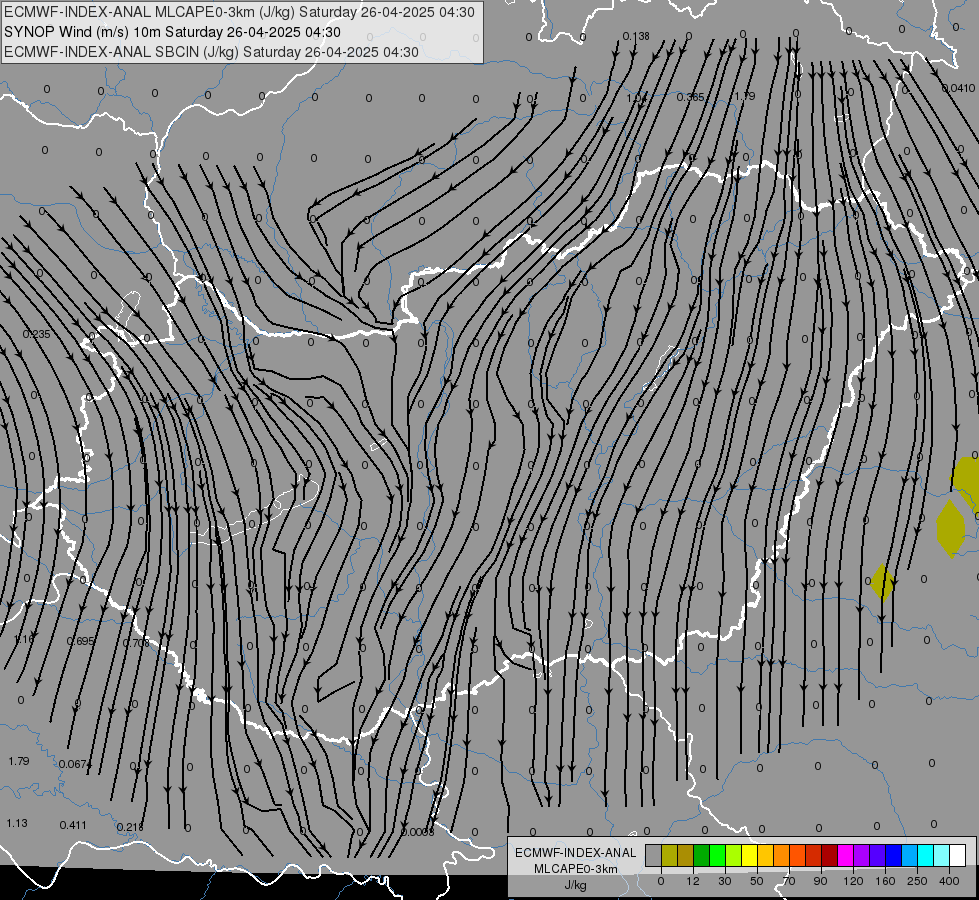Image resolution: width=979 pixels, height=900 pixels.
Task: Click legend scale value 12
Action: (x=693, y=881)
